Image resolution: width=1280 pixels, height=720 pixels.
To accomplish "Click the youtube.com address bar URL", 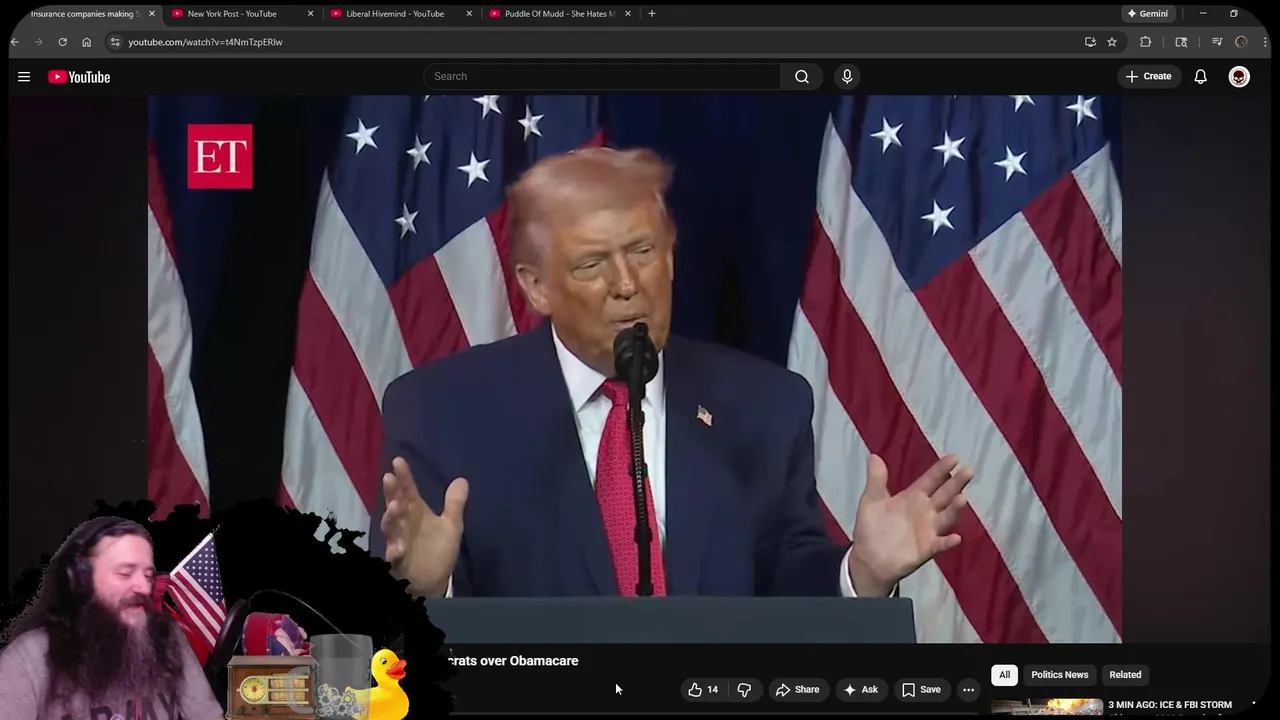I will point(205,42).
